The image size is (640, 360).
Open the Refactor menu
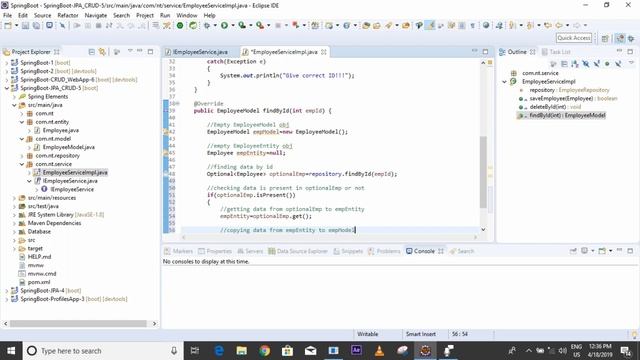[68, 15]
